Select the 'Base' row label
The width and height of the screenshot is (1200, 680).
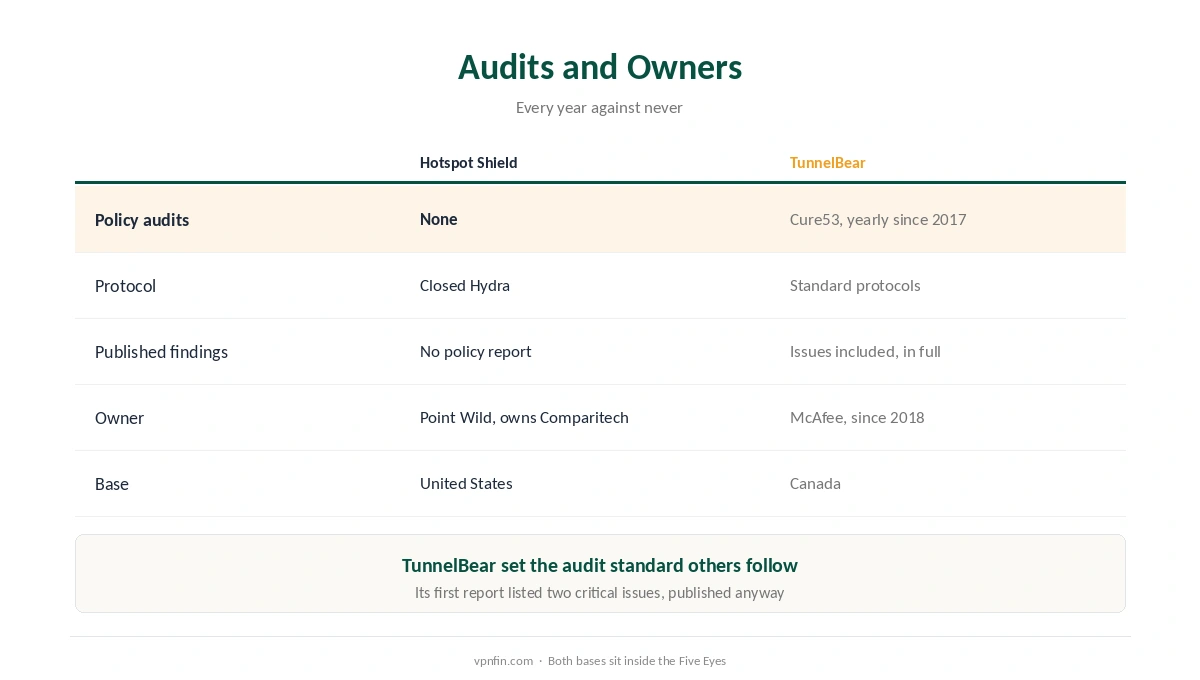(x=111, y=484)
